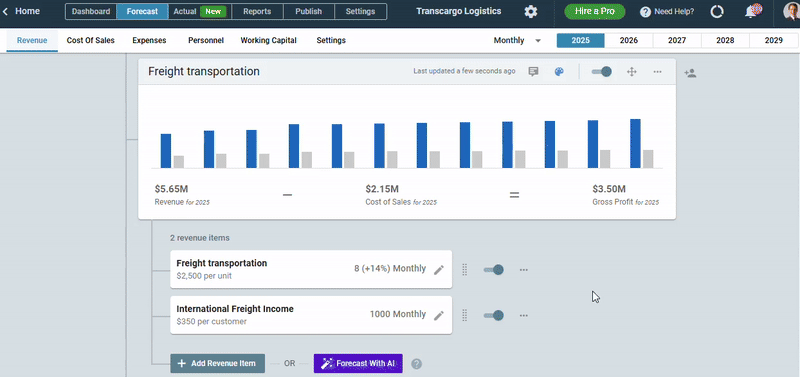Click the Forecast With AI button
800x377 pixels.
click(x=358, y=363)
